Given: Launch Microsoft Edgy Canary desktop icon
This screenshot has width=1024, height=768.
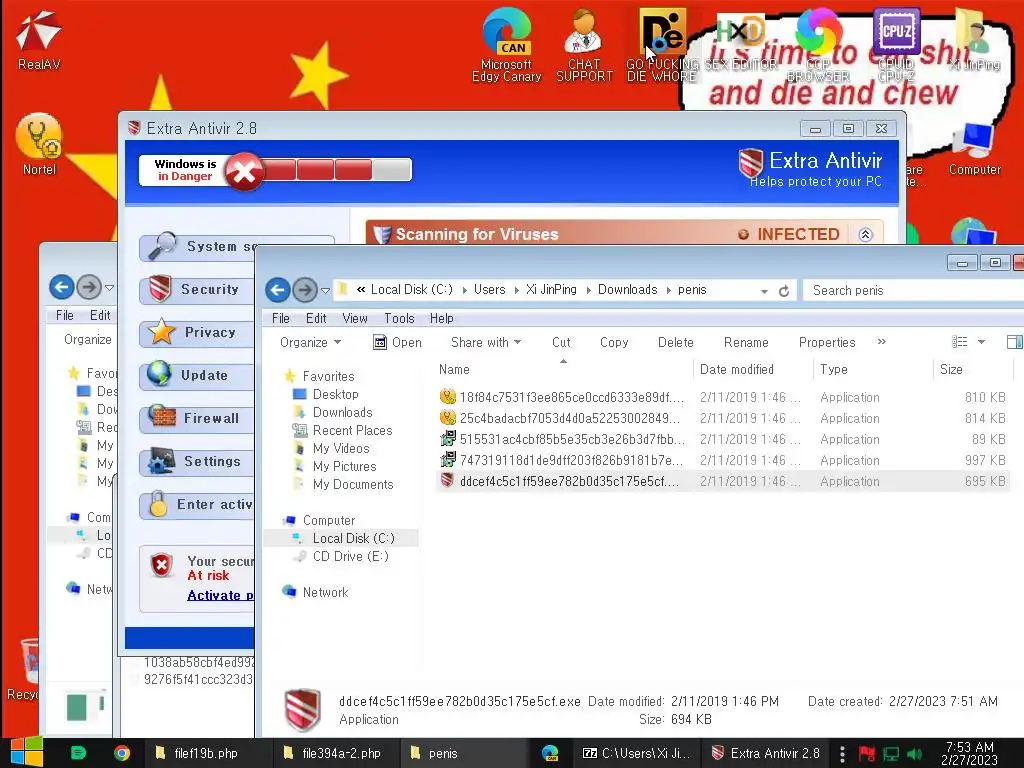Looking at the screenshot, I should pyautogui.click(x=507, y=44).
